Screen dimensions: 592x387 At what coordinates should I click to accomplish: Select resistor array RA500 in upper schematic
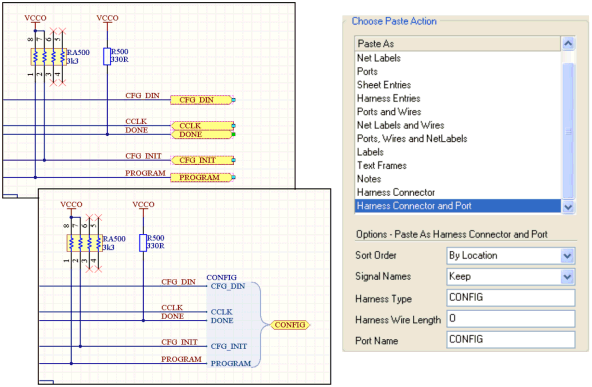[x=49, y=57]
